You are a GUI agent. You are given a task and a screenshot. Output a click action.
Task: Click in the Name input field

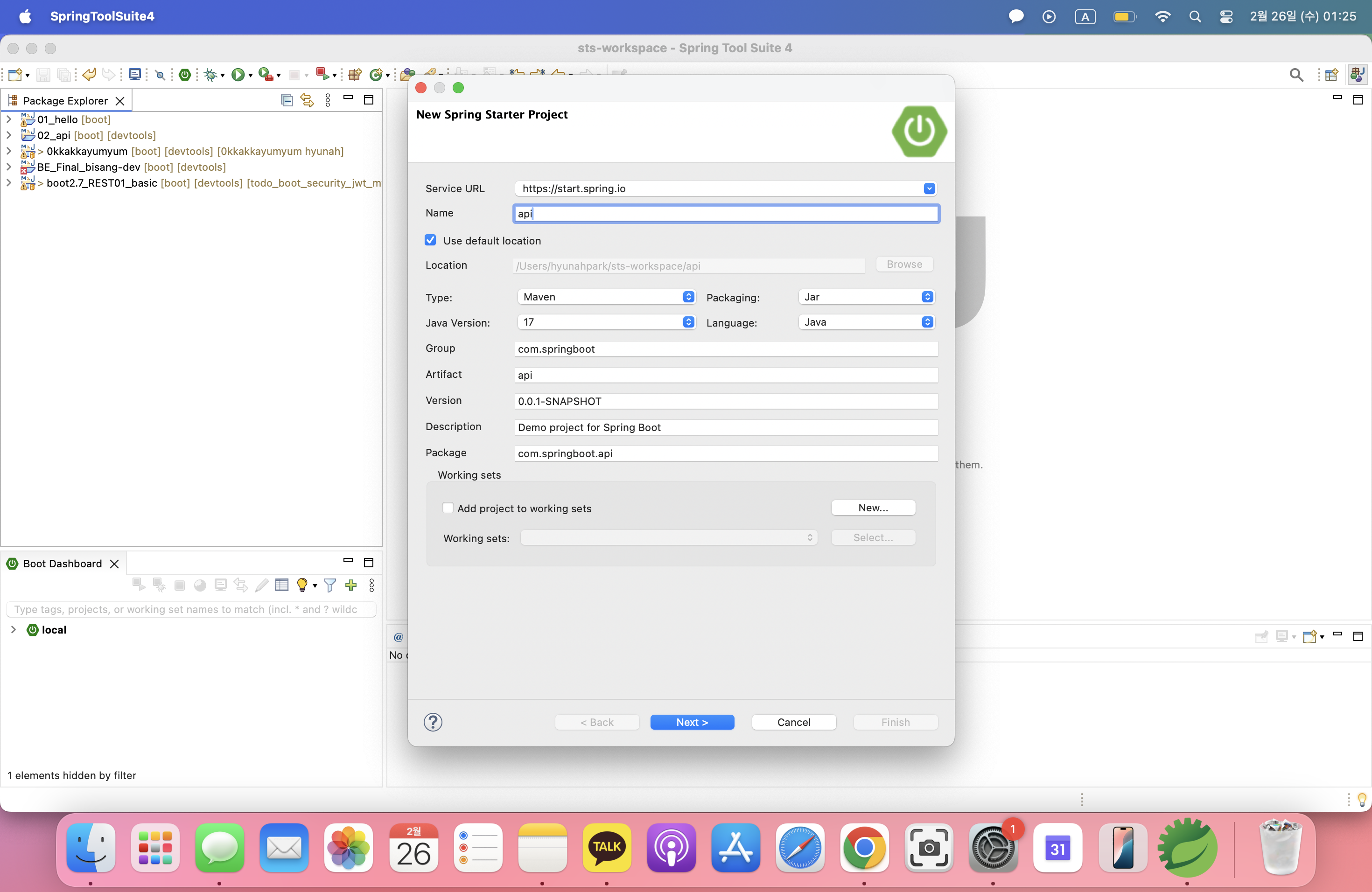click(726, 214)
